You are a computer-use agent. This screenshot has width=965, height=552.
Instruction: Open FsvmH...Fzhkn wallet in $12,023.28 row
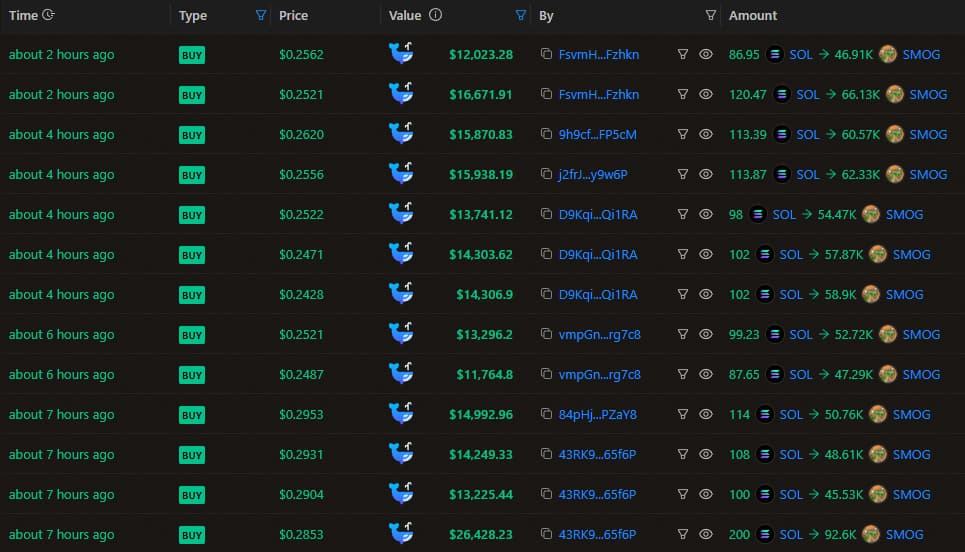tap(599, 54)
